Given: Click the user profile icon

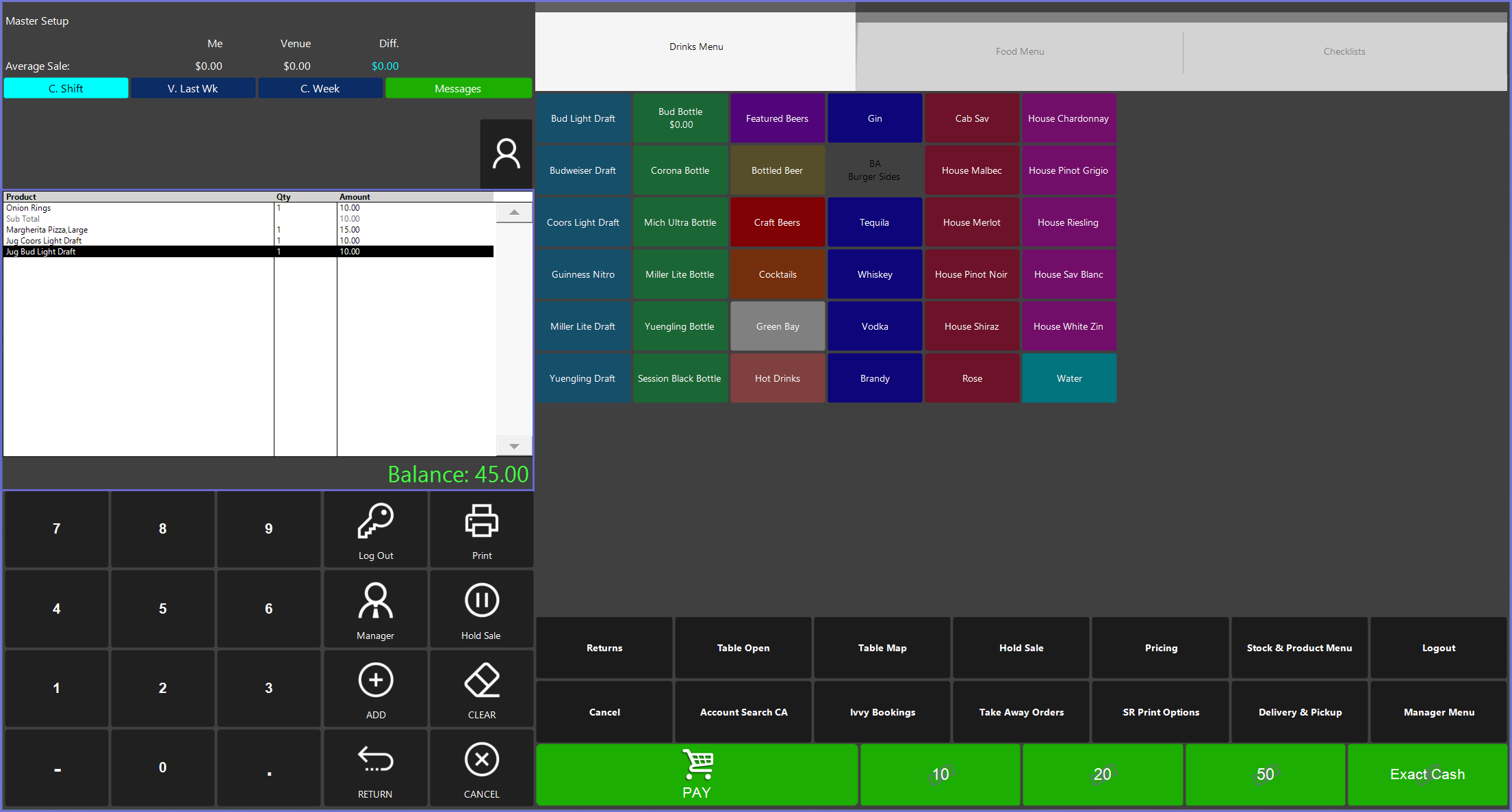Looking at the screenshot, I should (x=506, y=154).
